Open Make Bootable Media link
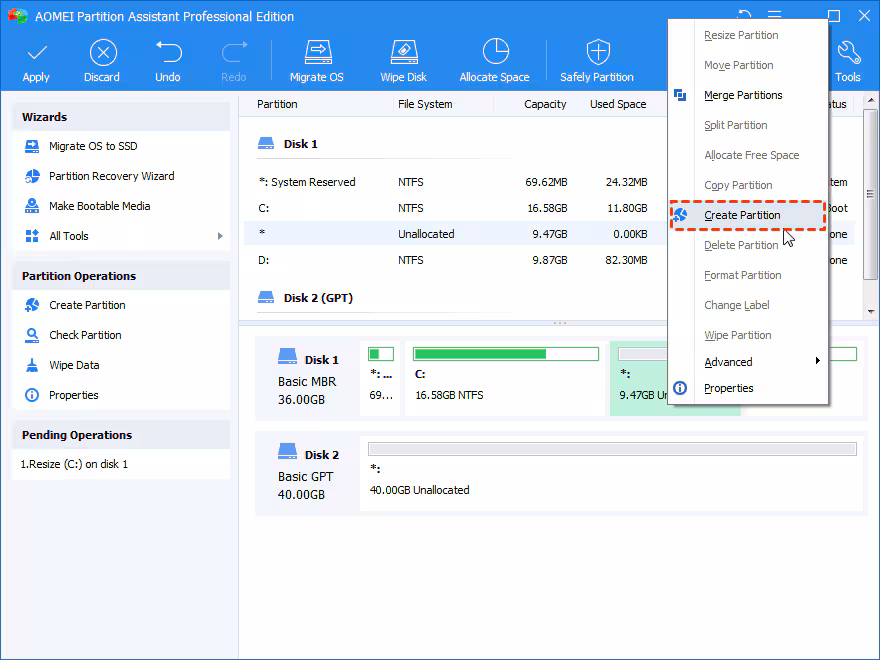Viewport: 880px width, 660px height. pyautogui.click(x=99, y=206)
